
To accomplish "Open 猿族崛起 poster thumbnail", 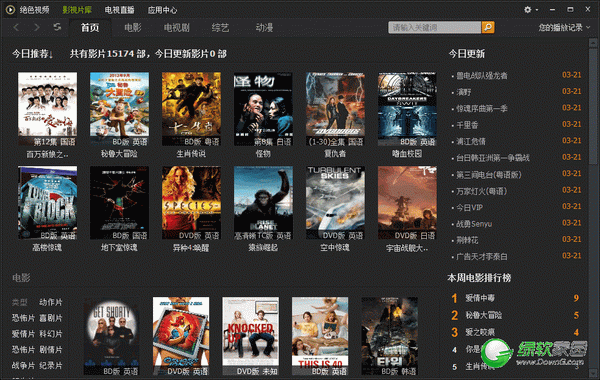I will coord(263,203).
